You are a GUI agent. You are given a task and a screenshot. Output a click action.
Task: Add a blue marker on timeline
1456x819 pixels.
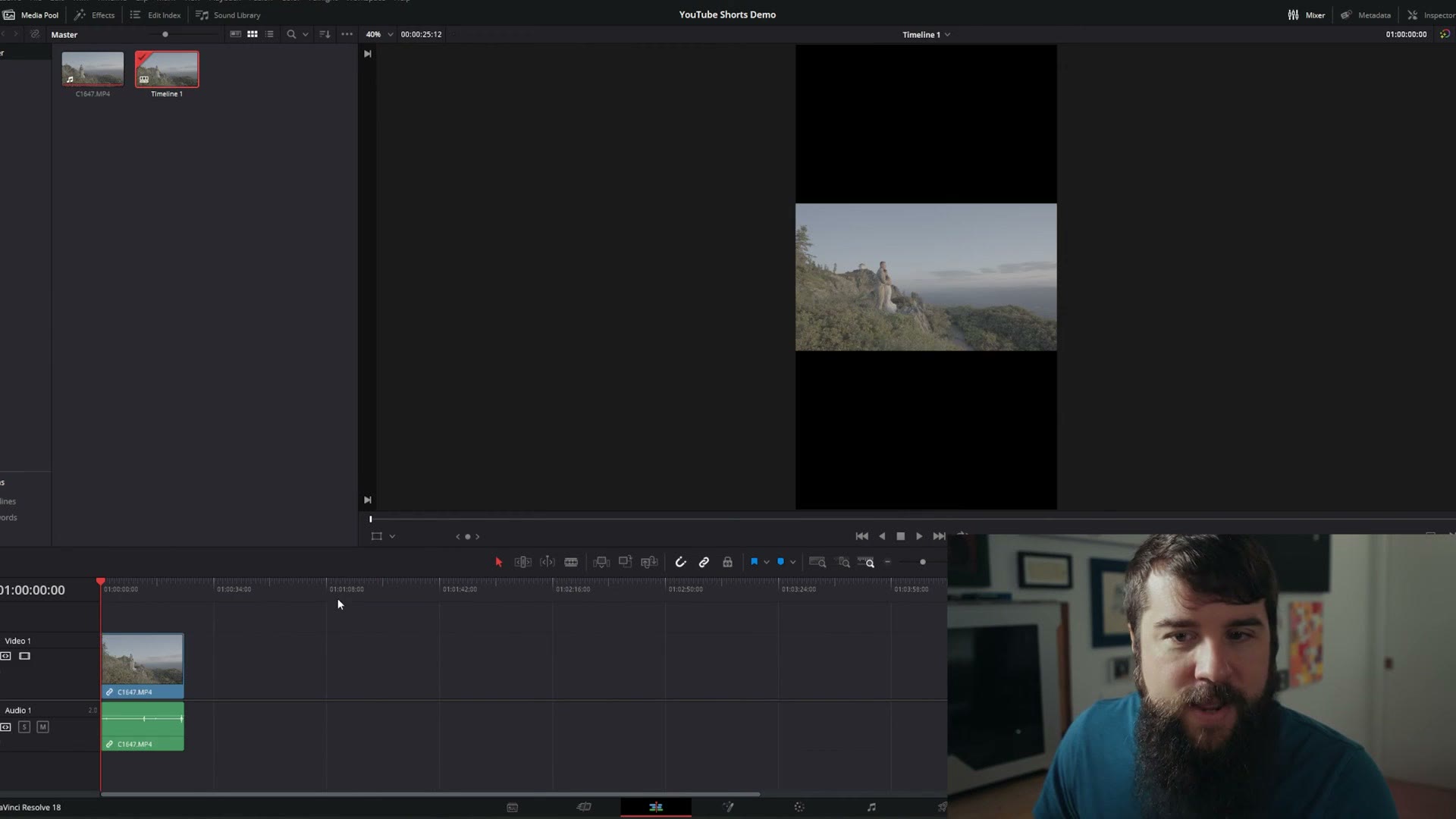coord(780,562)
